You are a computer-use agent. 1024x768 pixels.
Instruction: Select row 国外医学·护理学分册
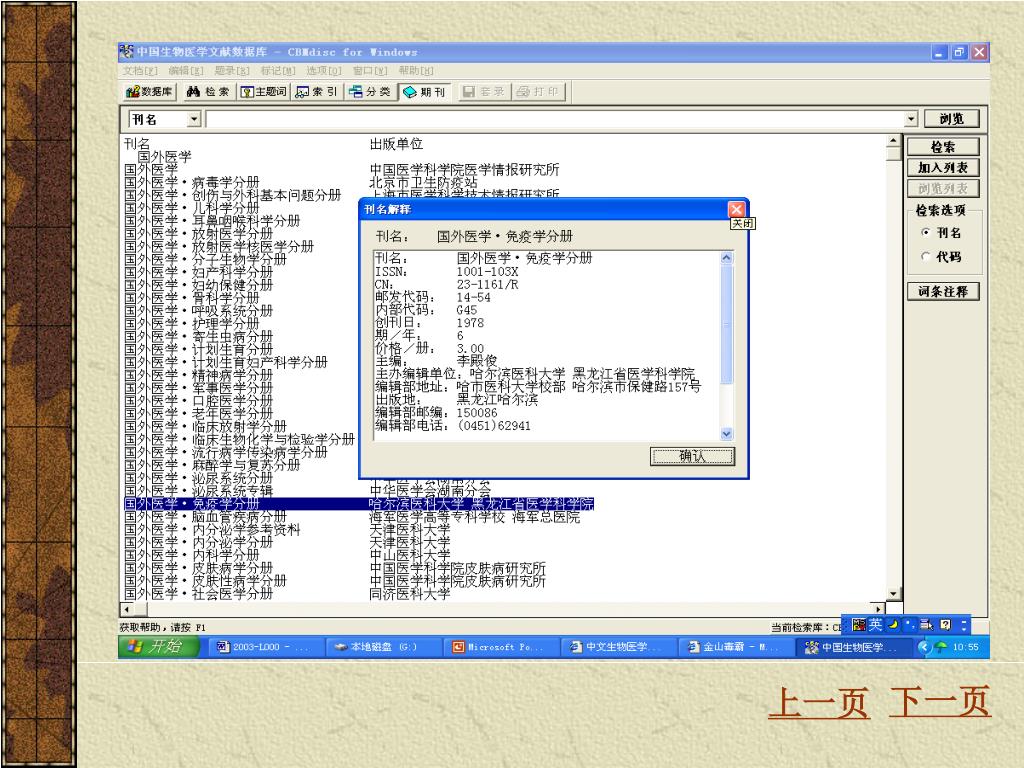(x=192, y=324)
